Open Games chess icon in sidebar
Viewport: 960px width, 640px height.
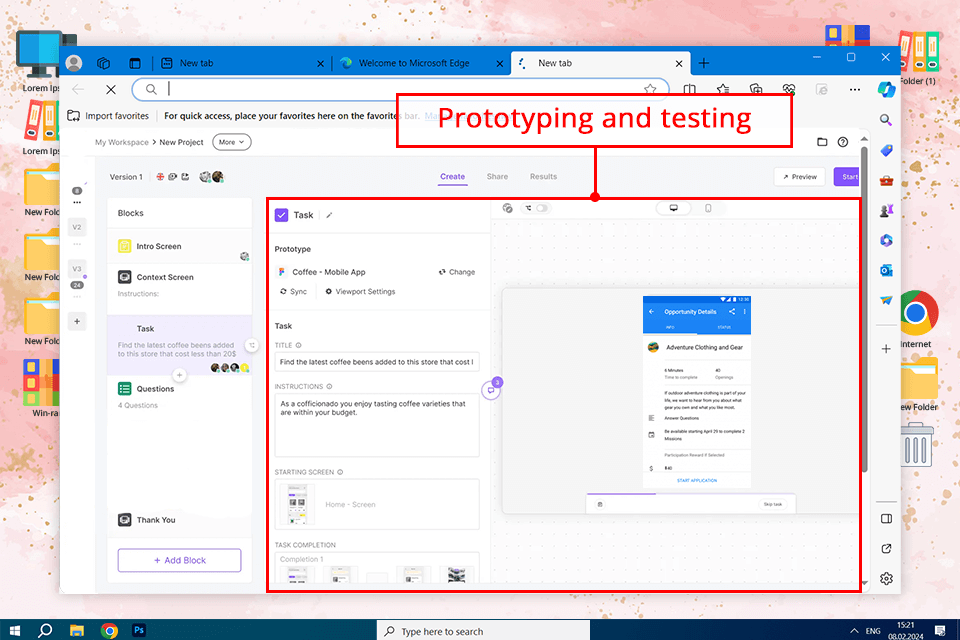(886, 211)
